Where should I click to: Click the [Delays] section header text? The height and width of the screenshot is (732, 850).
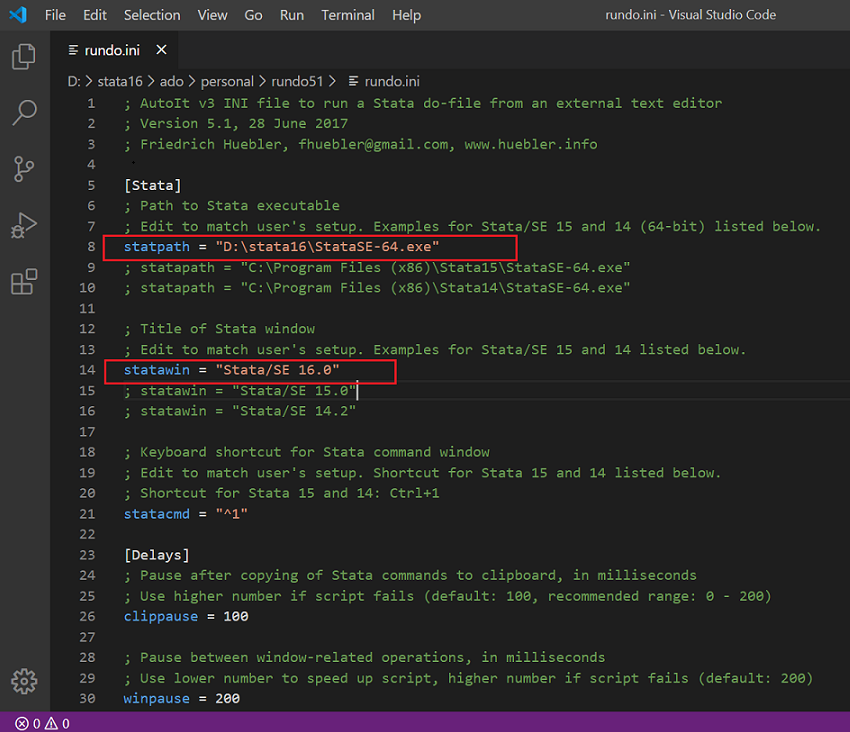pos(157,555)
